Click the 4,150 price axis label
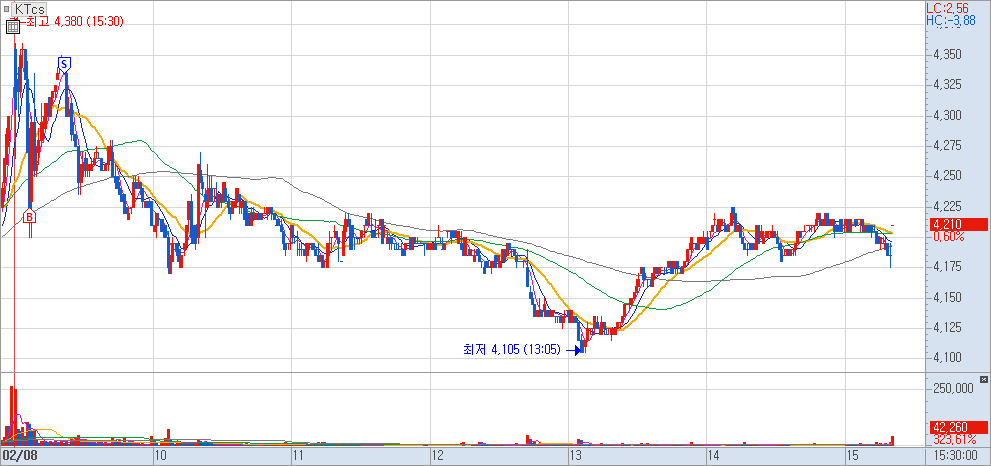The height and width of the screenshot is (466, 991). coord(947,297)
